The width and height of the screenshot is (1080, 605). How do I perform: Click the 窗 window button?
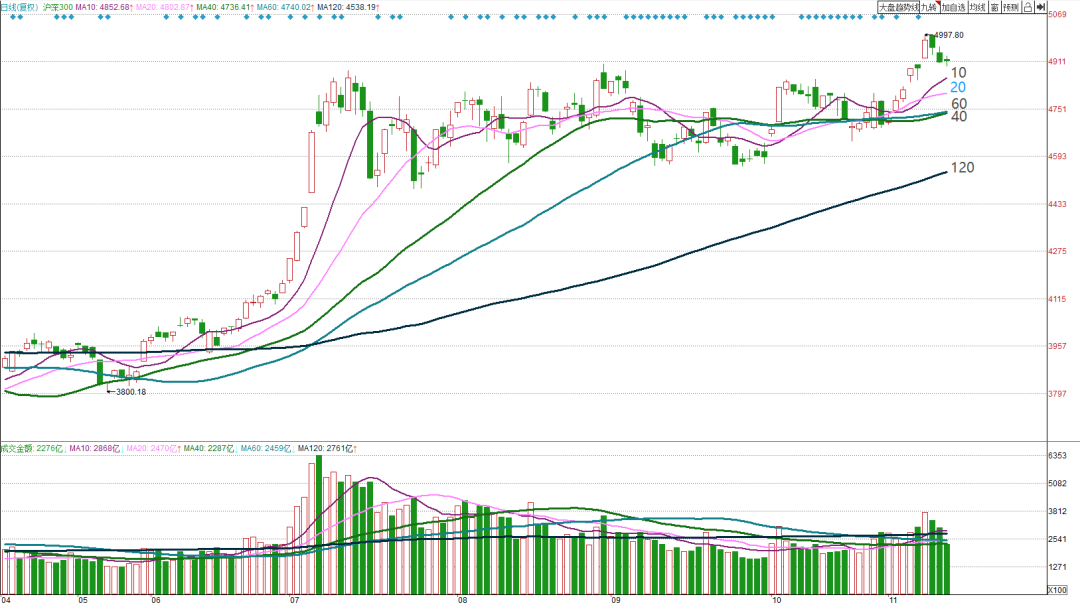pos(995,7)
